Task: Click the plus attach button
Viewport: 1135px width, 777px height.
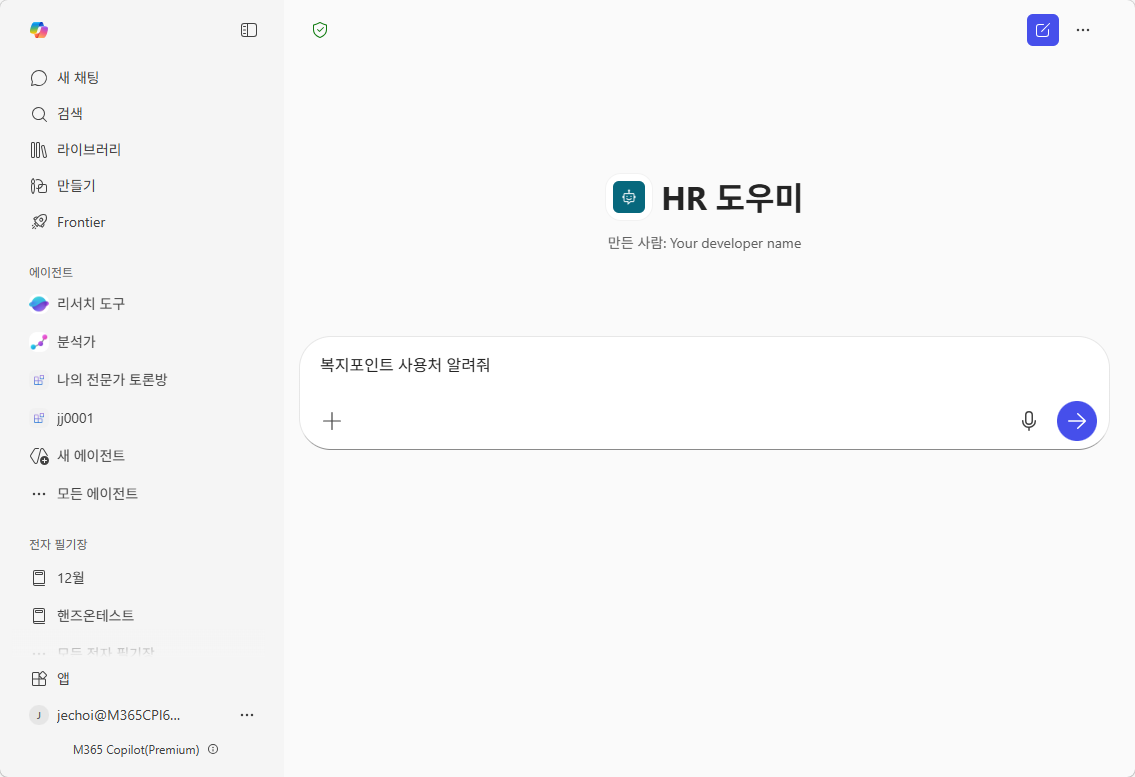Action: [x=332, y=421]
